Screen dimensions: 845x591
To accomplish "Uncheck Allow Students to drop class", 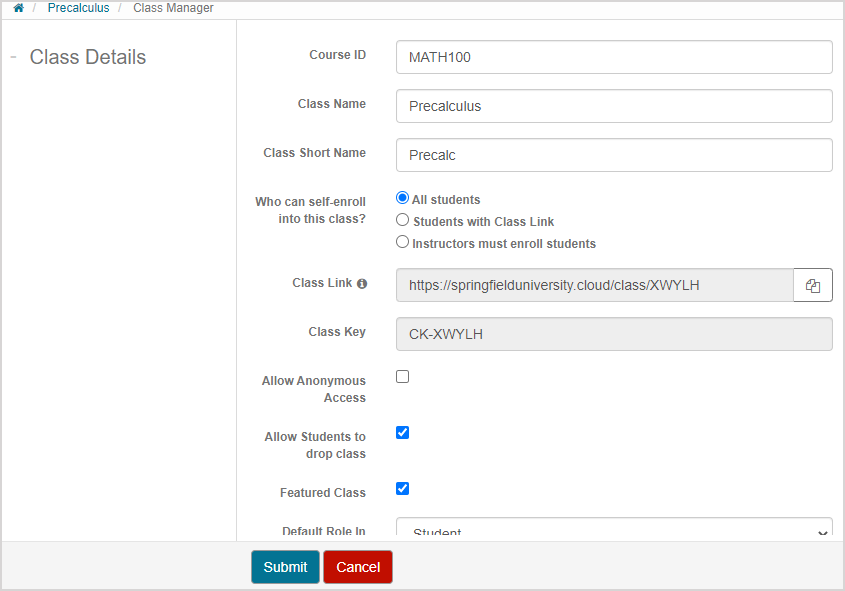I will tap(403, 433).
